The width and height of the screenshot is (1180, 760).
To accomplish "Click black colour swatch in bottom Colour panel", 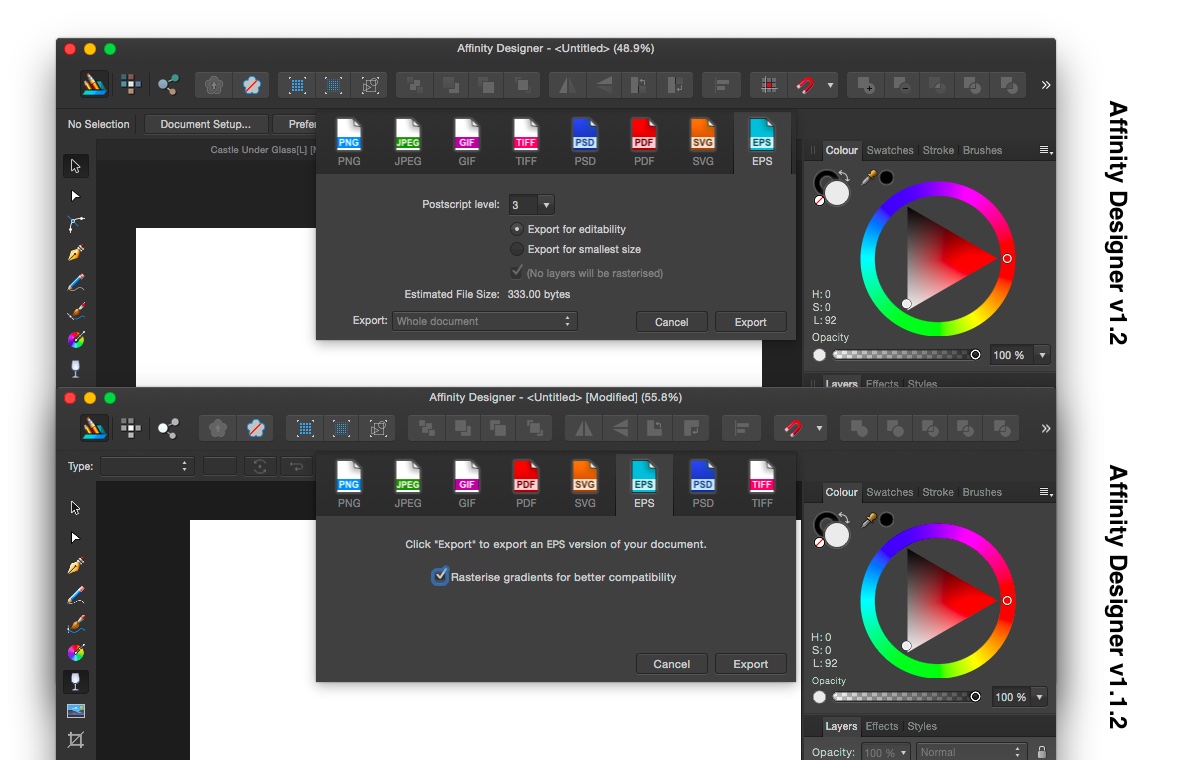I will pyautogui.click(x=887, y=519).
